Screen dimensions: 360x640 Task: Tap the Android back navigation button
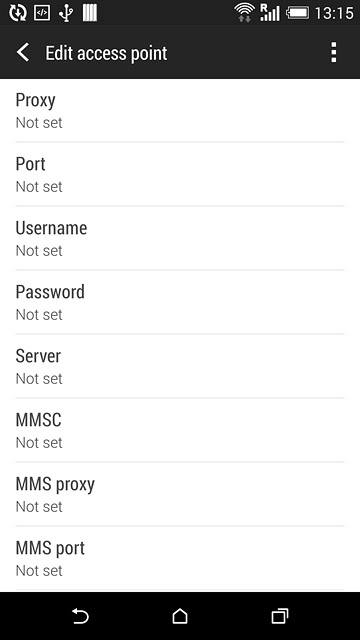(x=80, y=616)
